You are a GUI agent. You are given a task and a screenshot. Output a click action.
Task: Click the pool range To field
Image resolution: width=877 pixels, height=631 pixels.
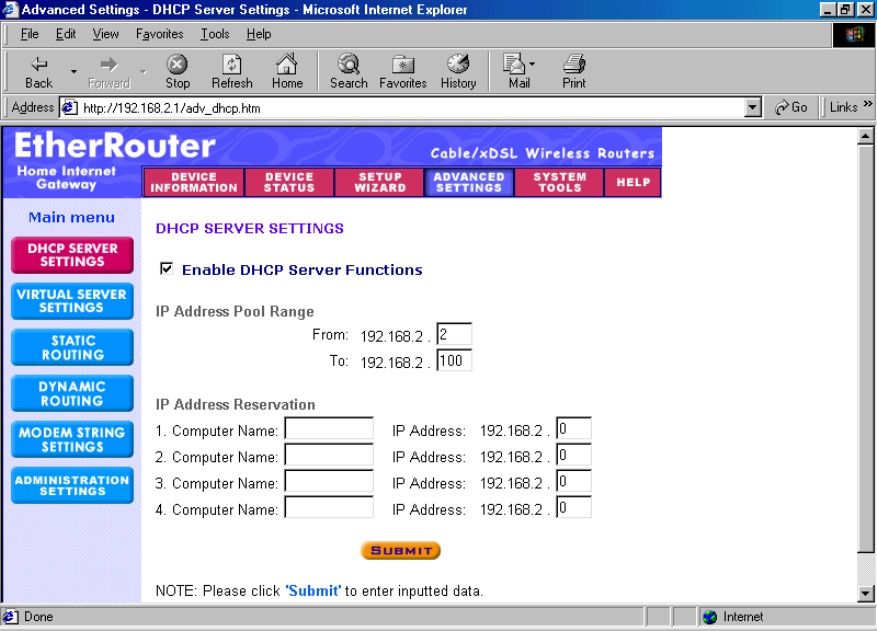[454, 360]
